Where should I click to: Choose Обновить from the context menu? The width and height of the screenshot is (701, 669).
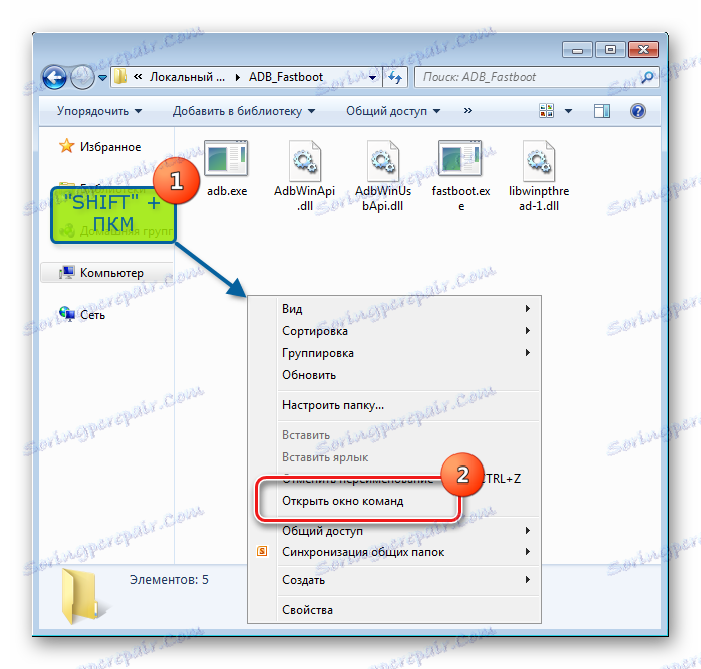coord(395,375)
